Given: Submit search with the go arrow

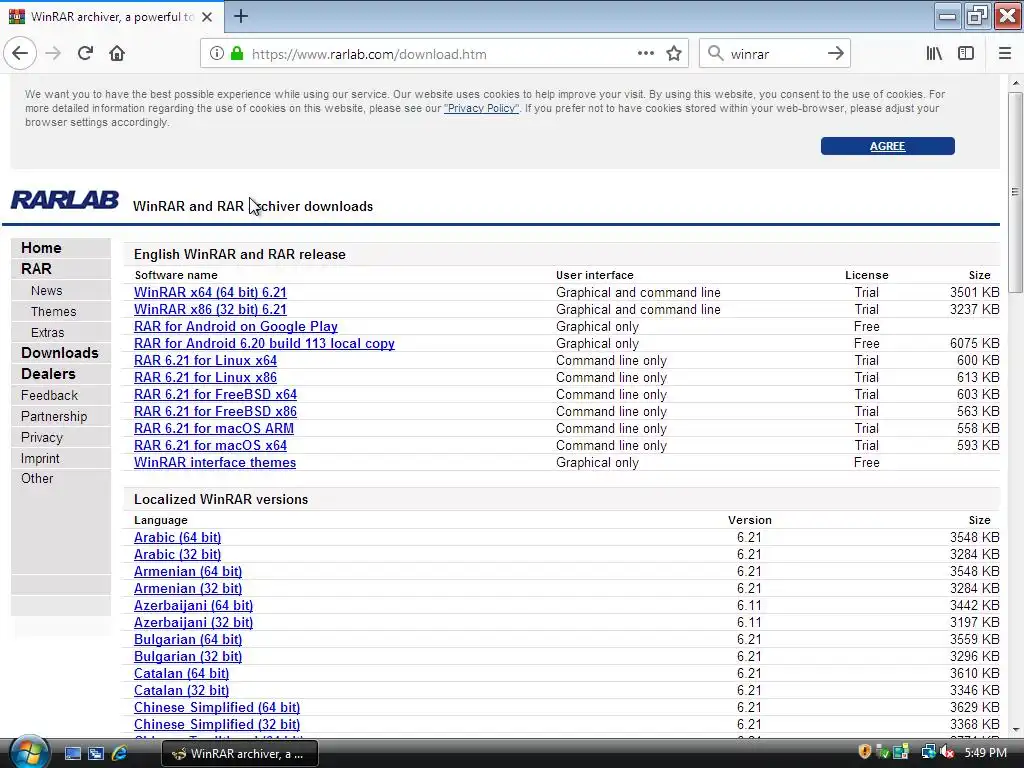Looking at the screenshot, I should point(835,54).
